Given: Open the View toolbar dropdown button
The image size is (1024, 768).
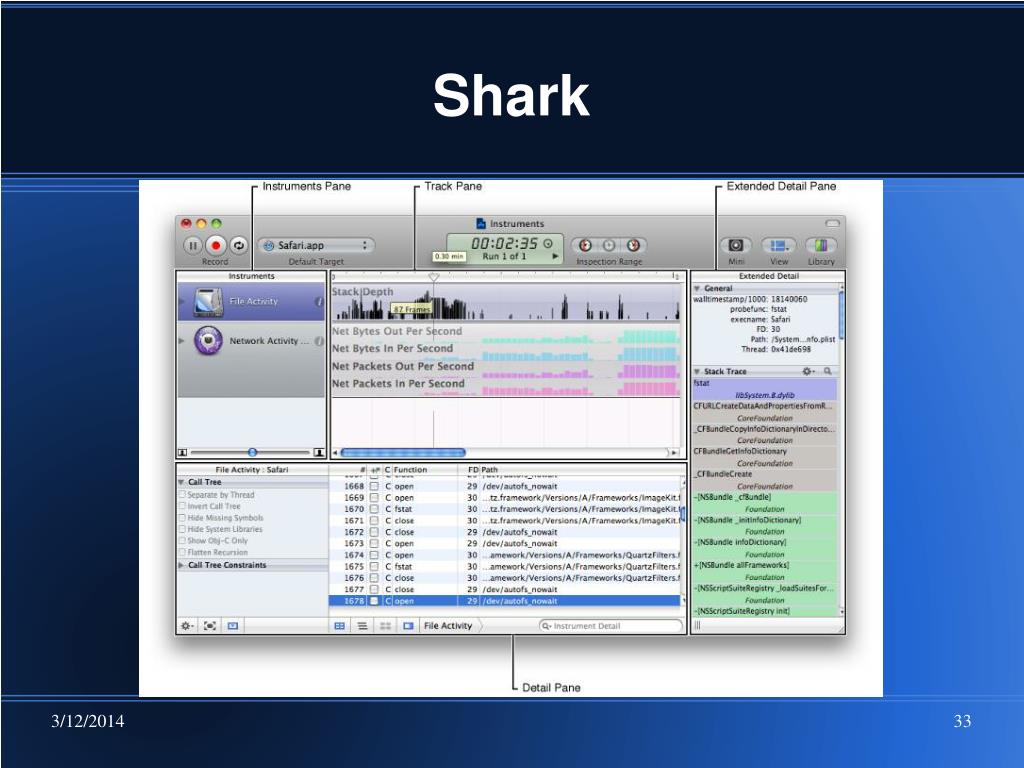Looking at the screenshot, I should point(778,246).
